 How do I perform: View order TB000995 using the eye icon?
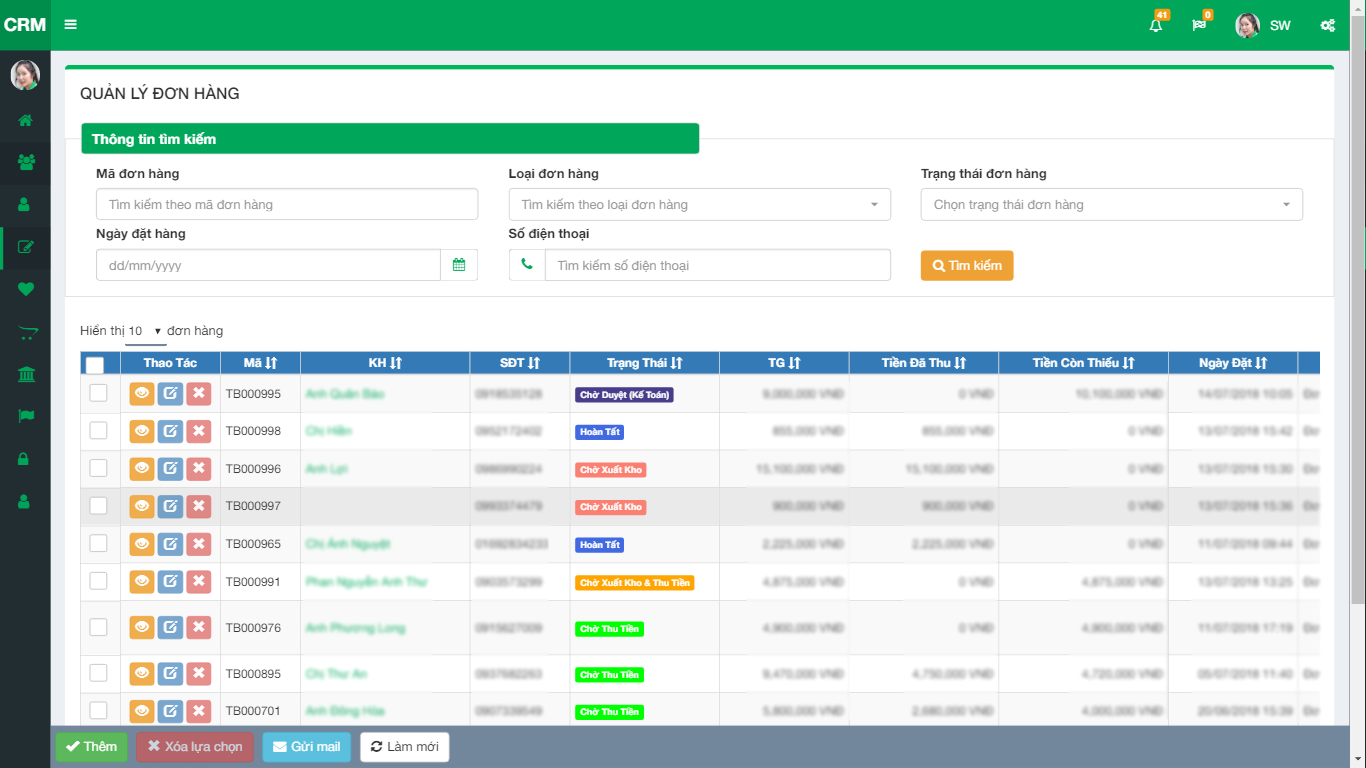(x=142, y=394)
